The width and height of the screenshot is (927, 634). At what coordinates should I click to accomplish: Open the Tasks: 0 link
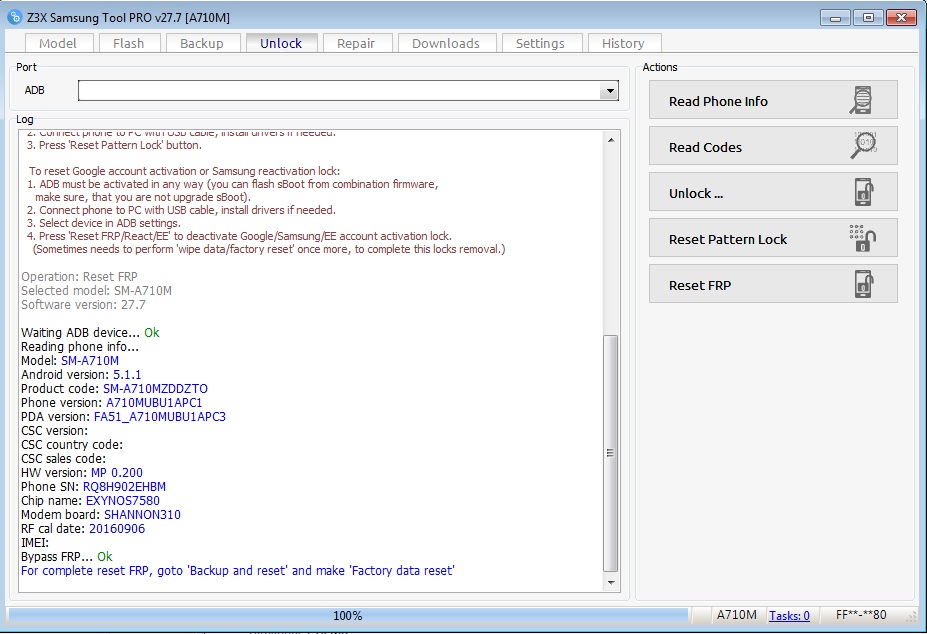789,616
